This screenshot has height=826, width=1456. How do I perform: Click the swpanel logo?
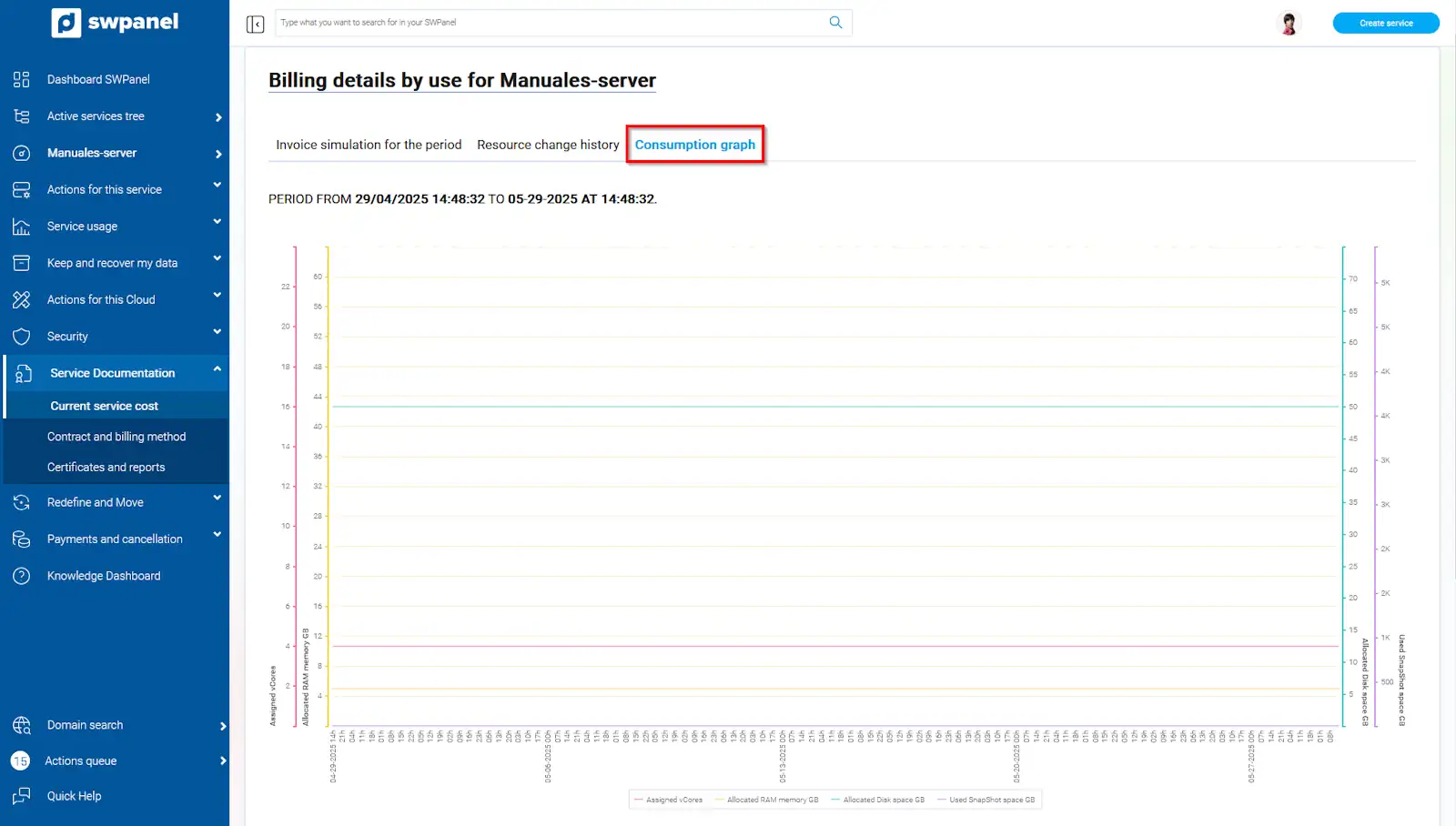[116, 22]
